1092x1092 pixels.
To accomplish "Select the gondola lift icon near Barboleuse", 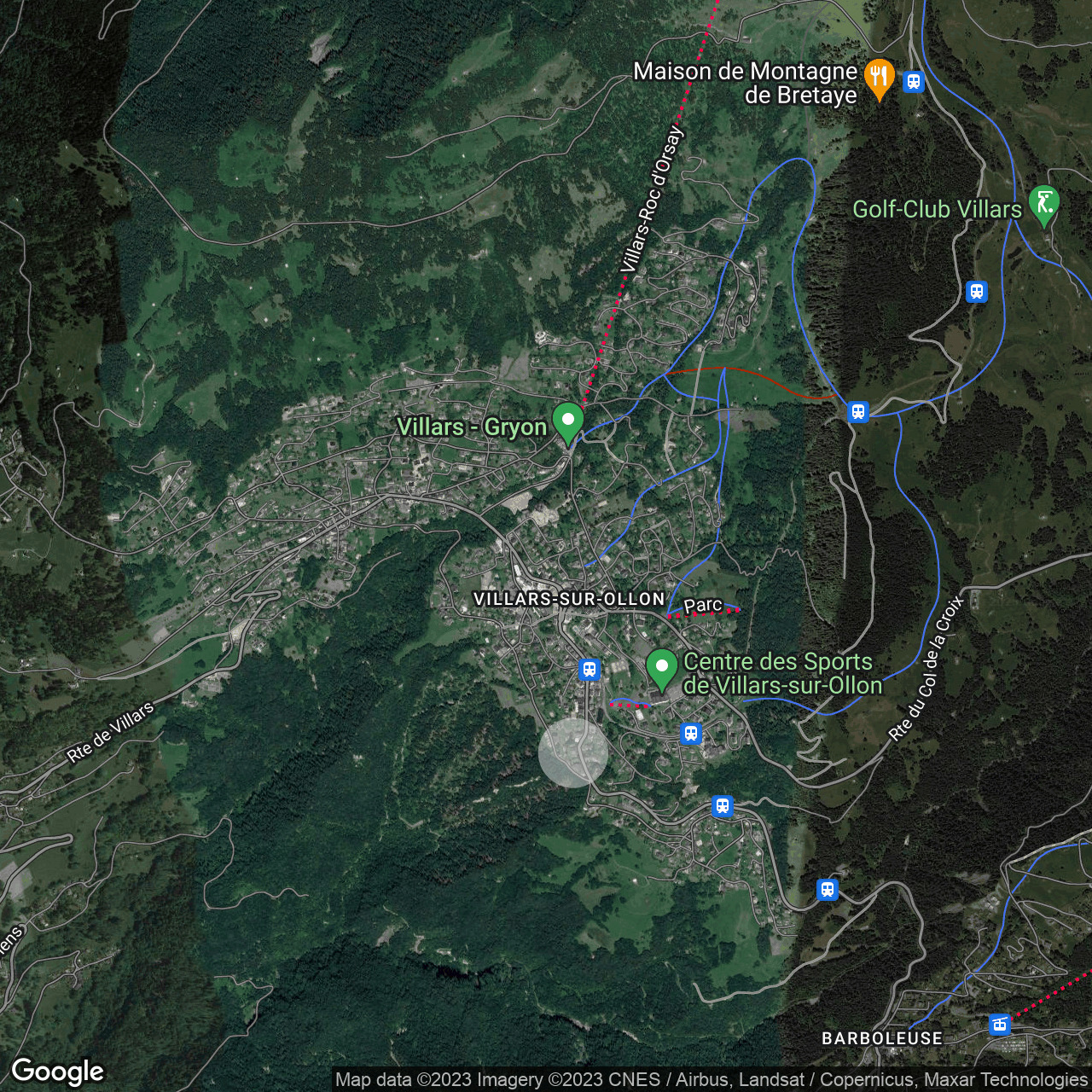I will point(1000,1024).
